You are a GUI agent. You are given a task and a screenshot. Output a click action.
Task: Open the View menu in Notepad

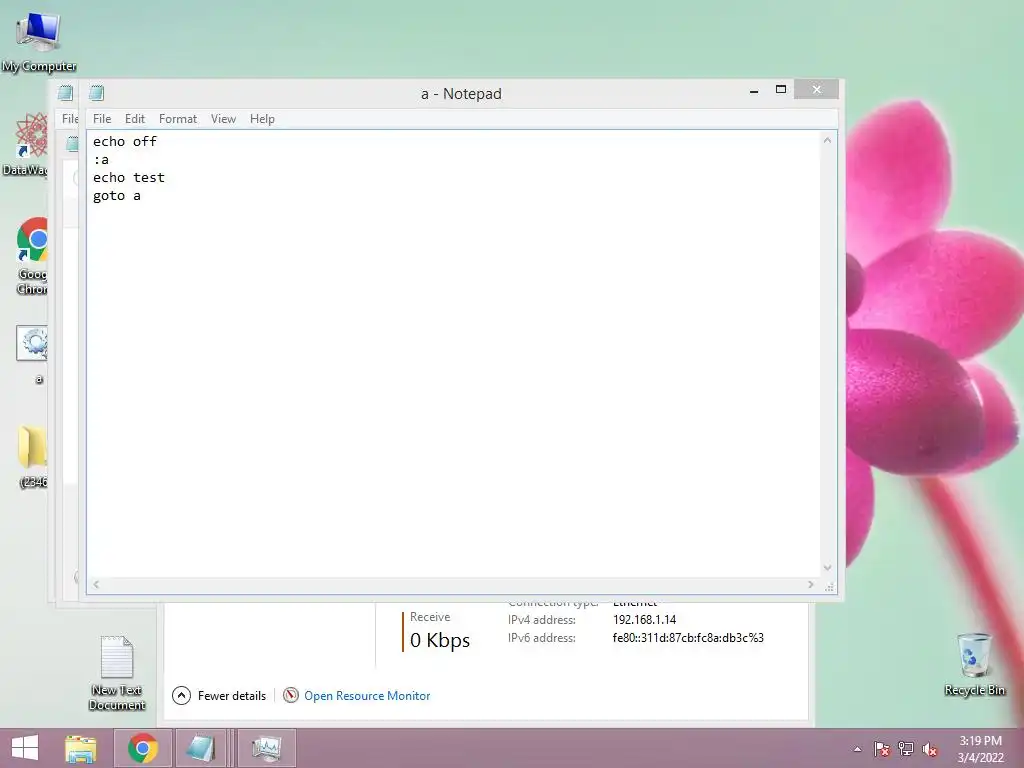[223, 119]
